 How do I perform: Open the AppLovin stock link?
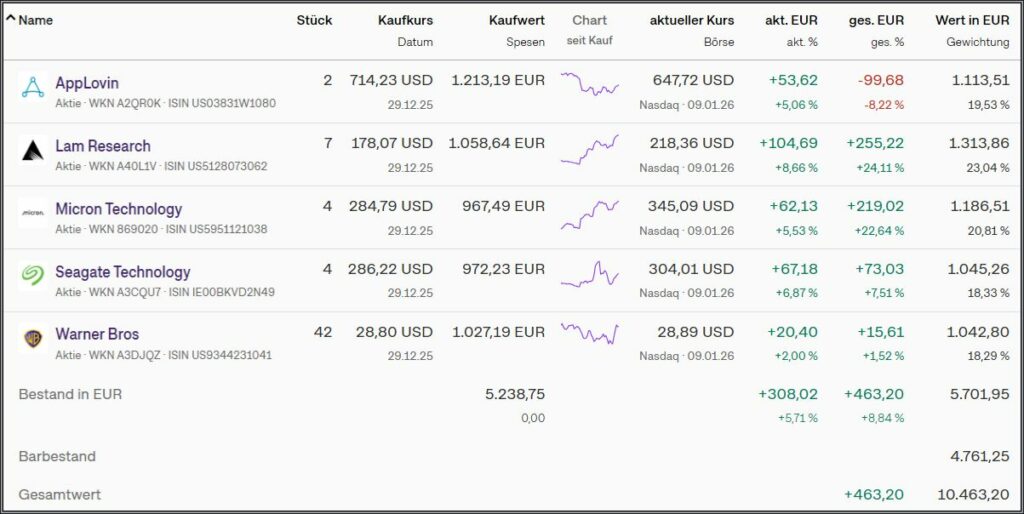click(x=87, y=83)
